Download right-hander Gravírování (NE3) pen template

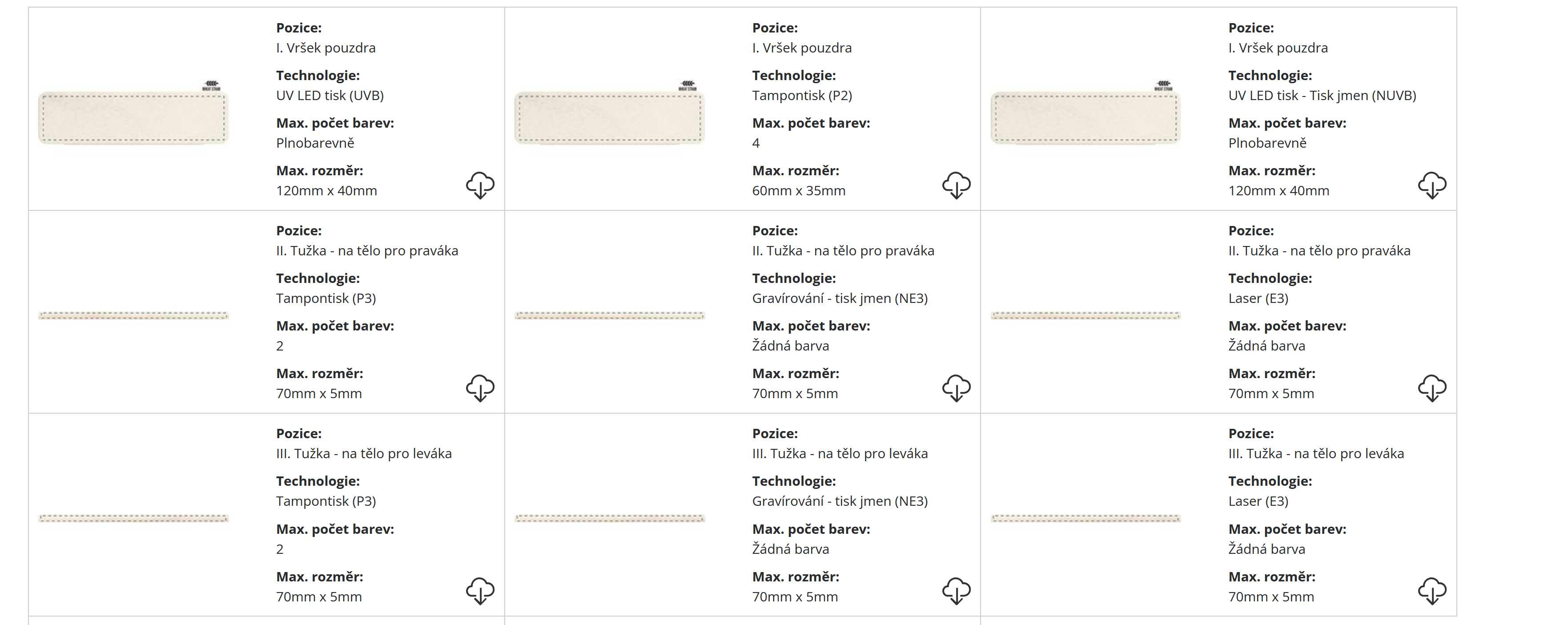(x=956, y=387)
